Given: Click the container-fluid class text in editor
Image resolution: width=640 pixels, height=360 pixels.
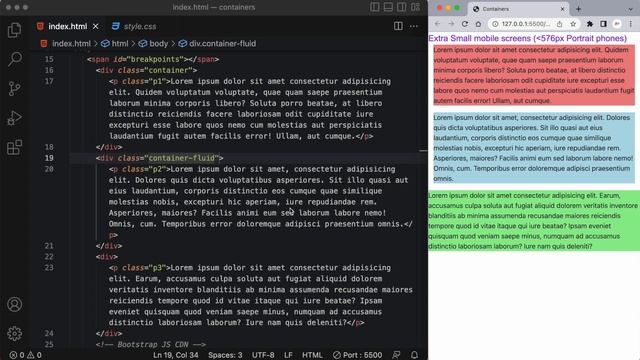Looking at the screenshot, I should point(182,158).
